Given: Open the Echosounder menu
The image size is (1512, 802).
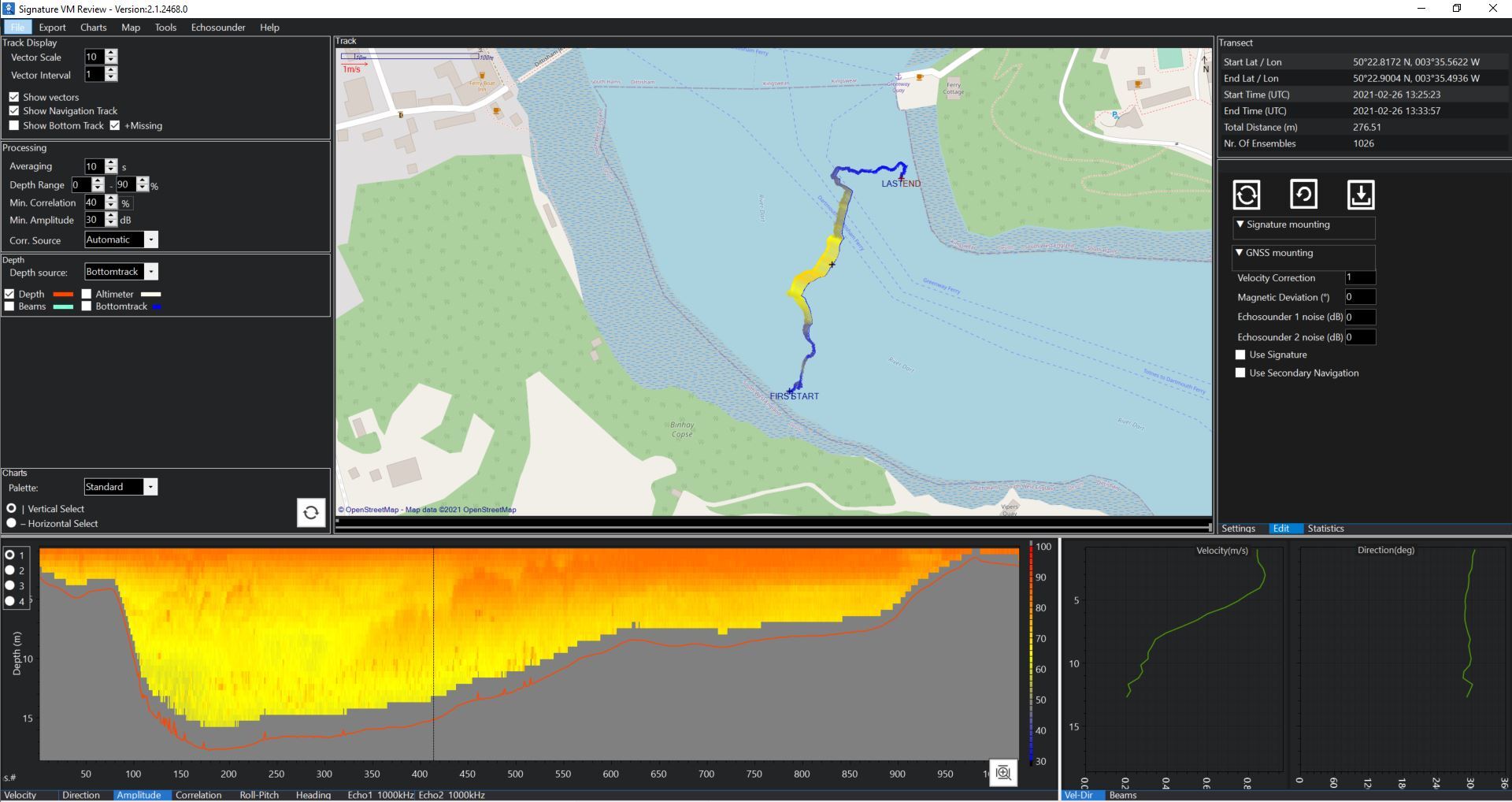Looking at the screenshot, I should tap(218, 28).
